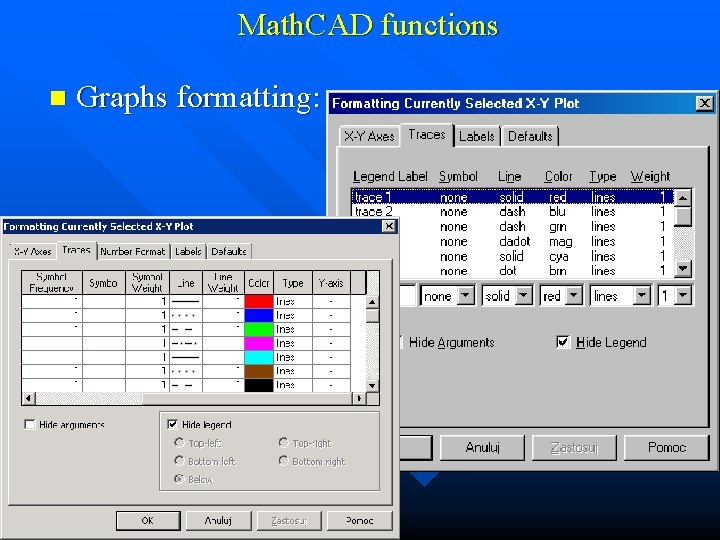The width and height of the screenshot is (720, 540).
Task: Open Number Format tab
Action: click(x=133, y=252)
